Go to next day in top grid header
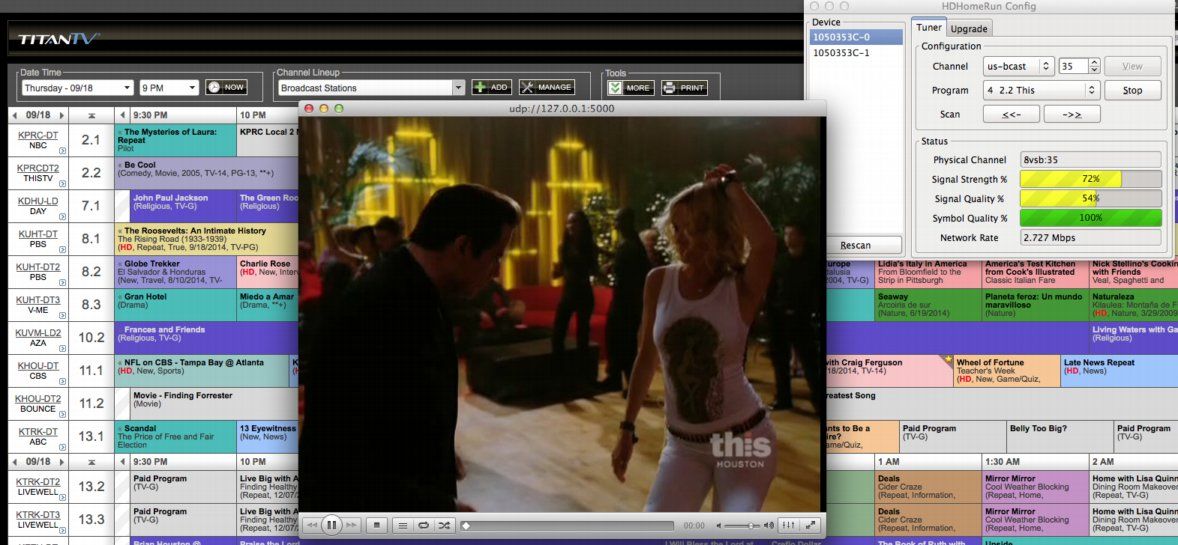1178x545 pixels. point(62,116)
